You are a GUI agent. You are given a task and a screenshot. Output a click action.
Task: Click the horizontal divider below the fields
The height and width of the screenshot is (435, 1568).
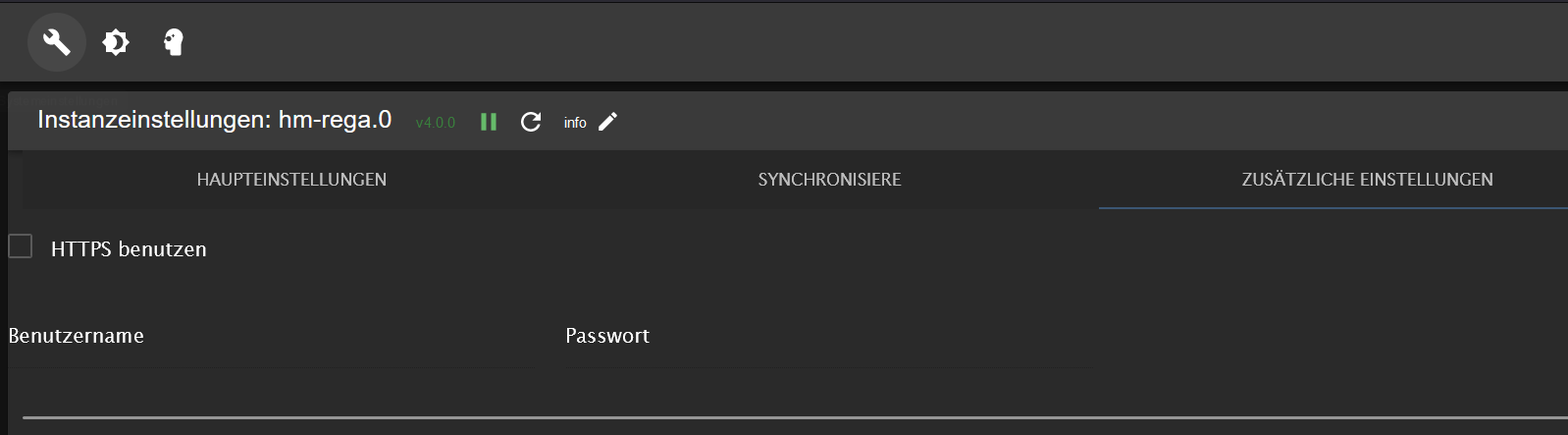tap(795, 417)
